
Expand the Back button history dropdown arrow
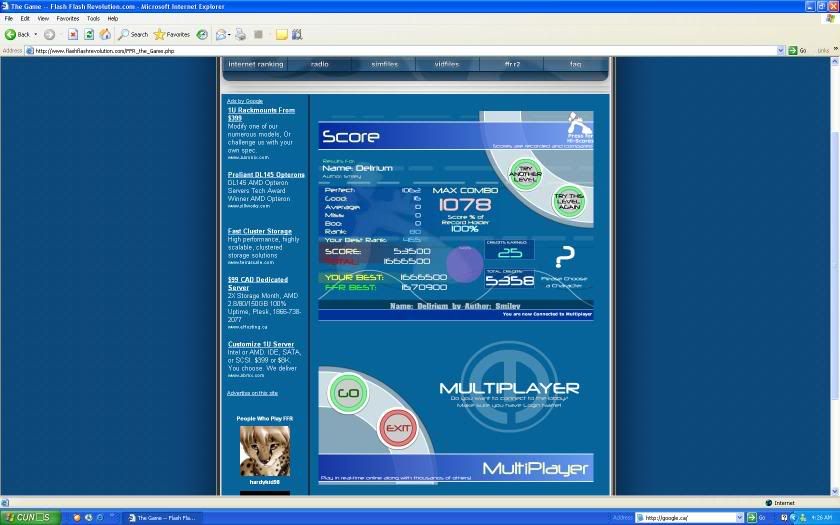(35, 34)
